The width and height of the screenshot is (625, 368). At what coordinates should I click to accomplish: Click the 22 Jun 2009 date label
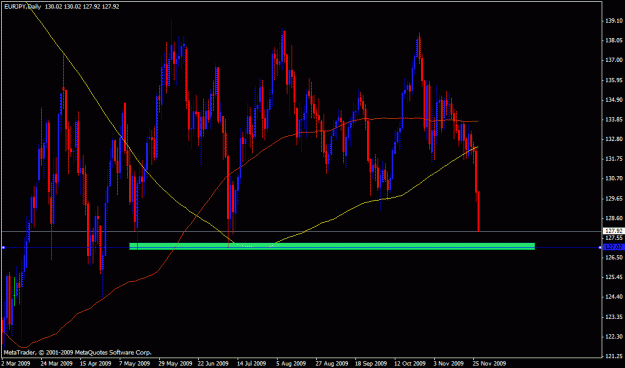tap(213, 364)
